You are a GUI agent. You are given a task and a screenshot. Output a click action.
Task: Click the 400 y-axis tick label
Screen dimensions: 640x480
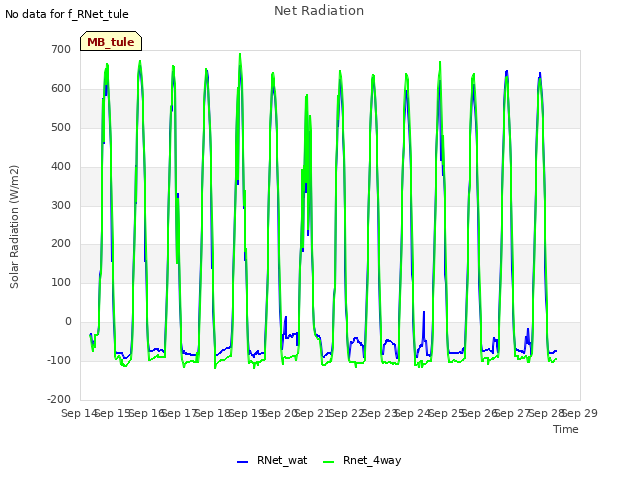click(61, 167)
